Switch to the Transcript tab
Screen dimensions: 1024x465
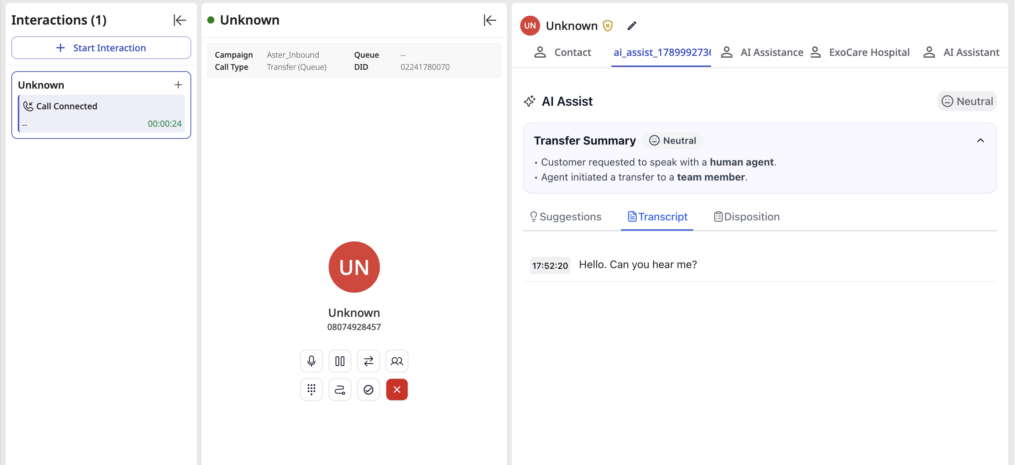tap(657, 217)
